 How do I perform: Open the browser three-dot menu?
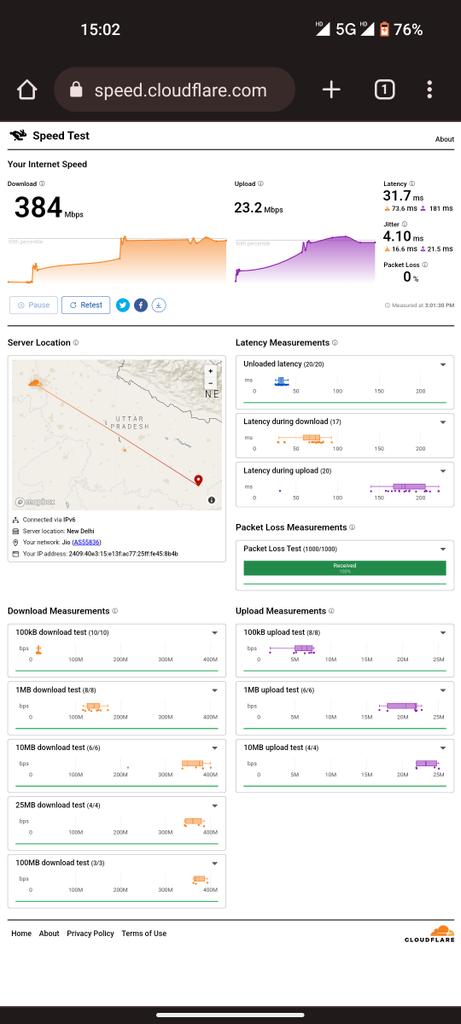tap(429, 89)
